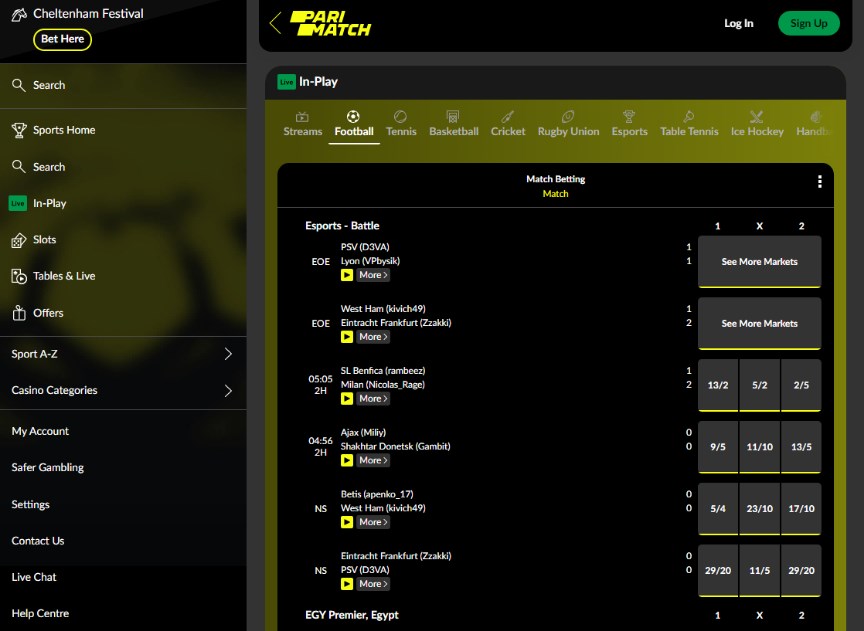This screenshot has height=631, width=864.
Task: Select 17/10 odds on West Ham (kivich49)
Action: coord(801,509)
